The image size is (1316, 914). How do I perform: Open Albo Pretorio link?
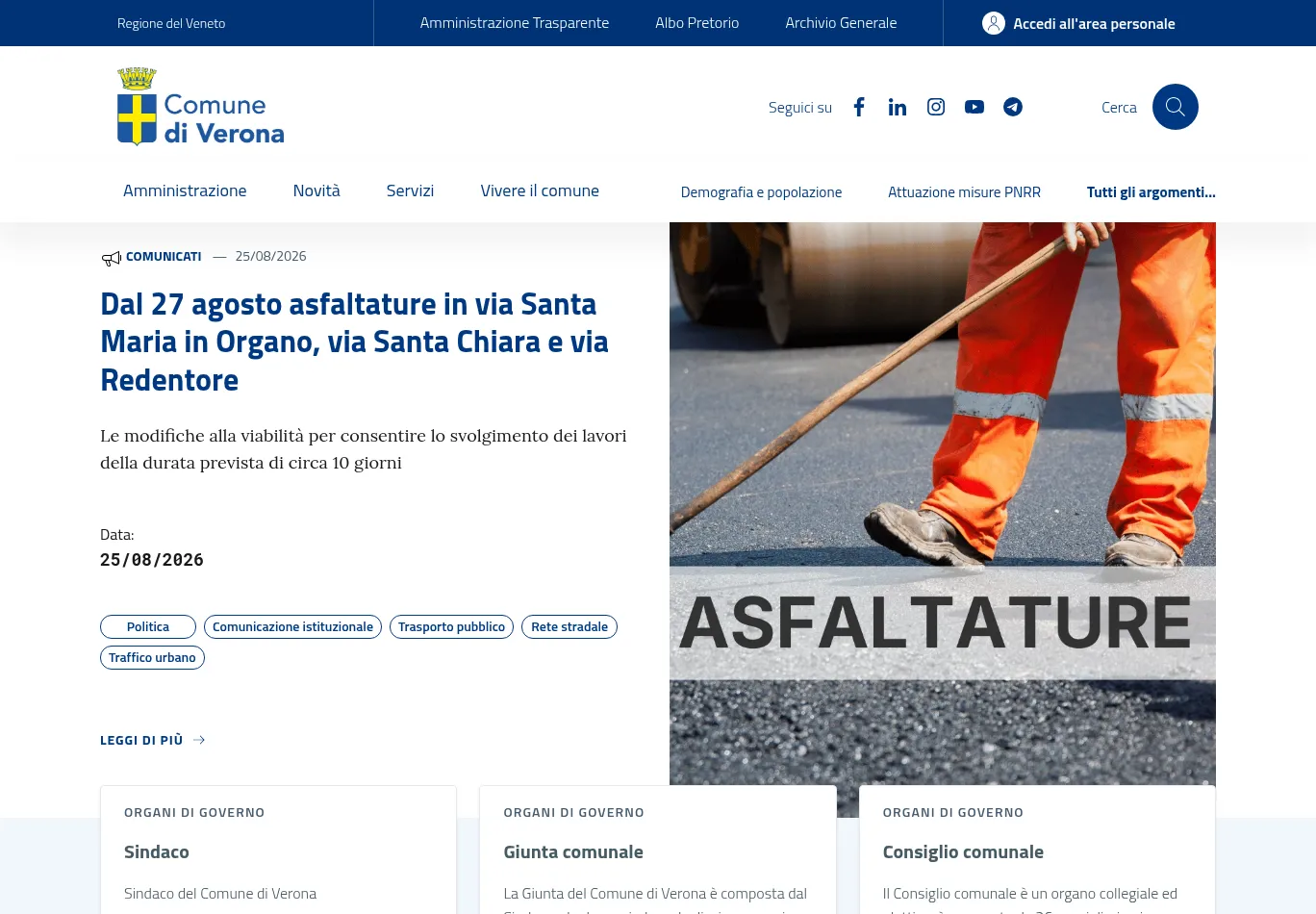click(x=697, y=23)
